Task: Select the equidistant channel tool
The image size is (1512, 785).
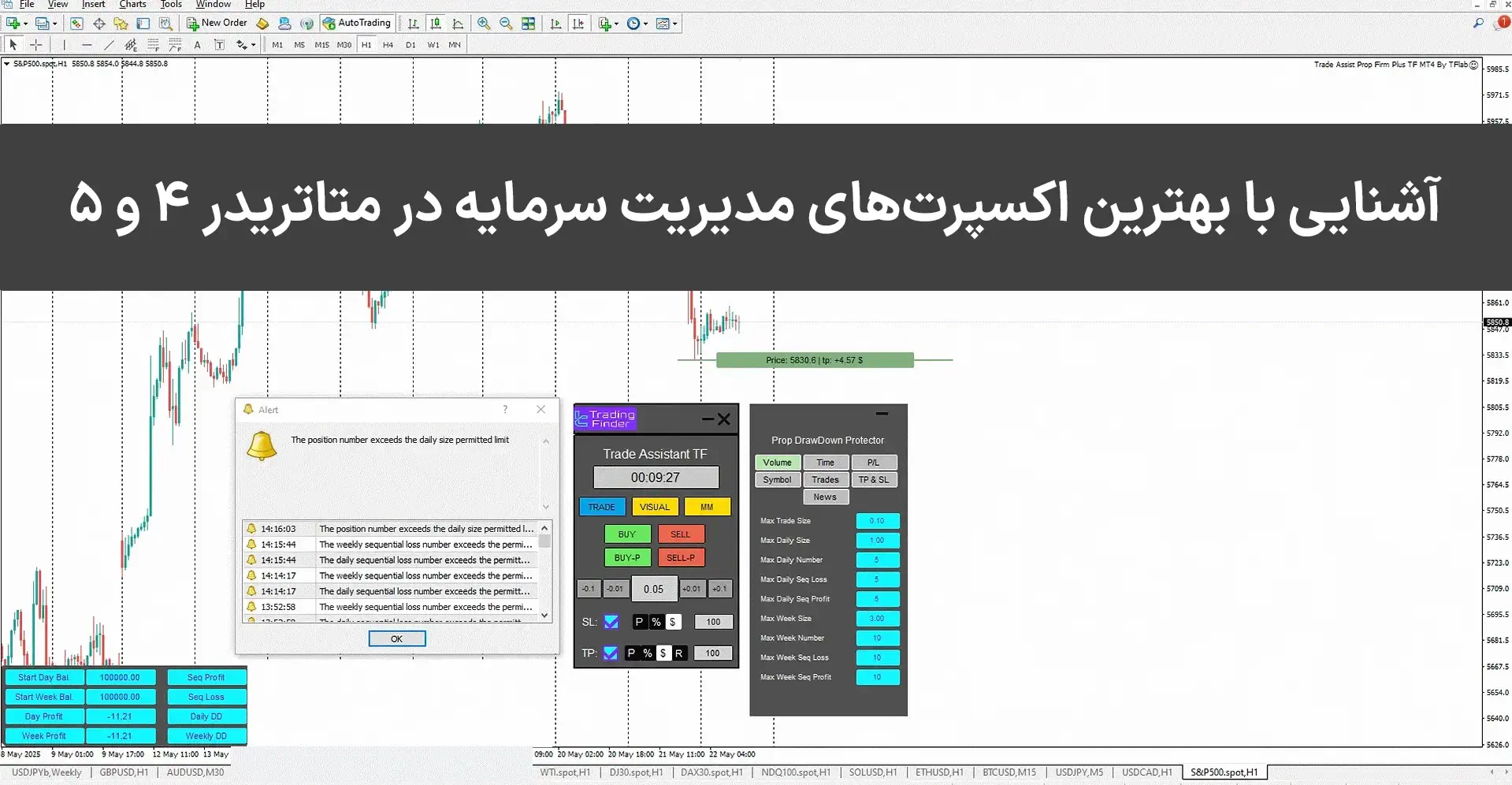Action: coord(131,45)
